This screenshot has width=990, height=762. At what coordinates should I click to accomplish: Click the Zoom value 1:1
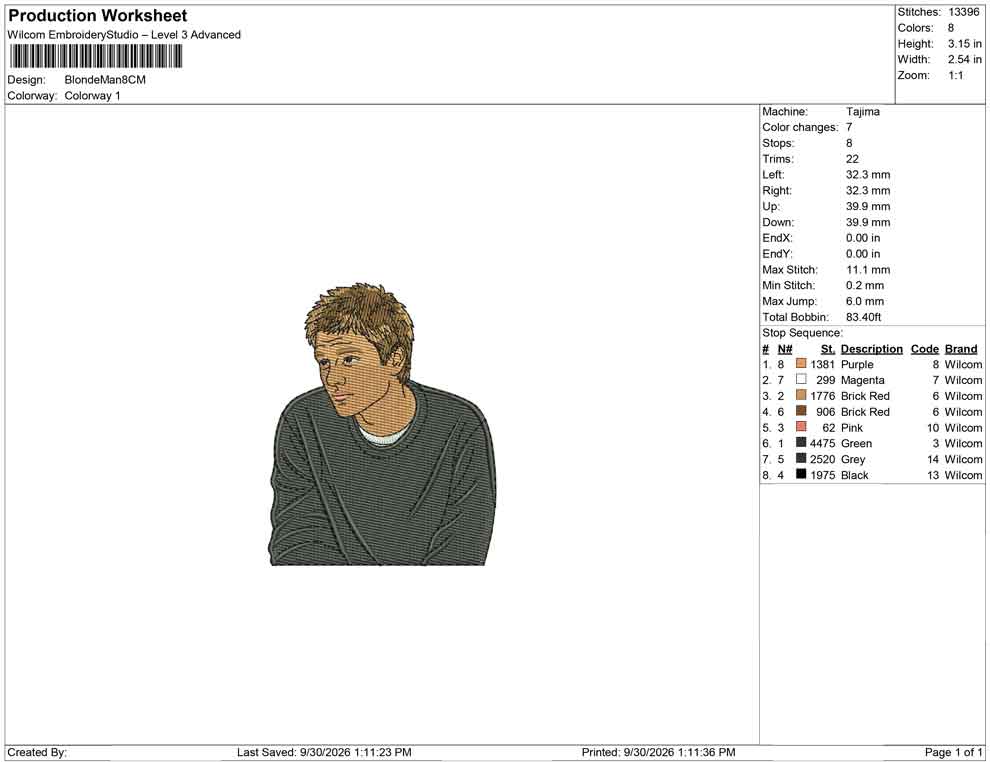956,75
